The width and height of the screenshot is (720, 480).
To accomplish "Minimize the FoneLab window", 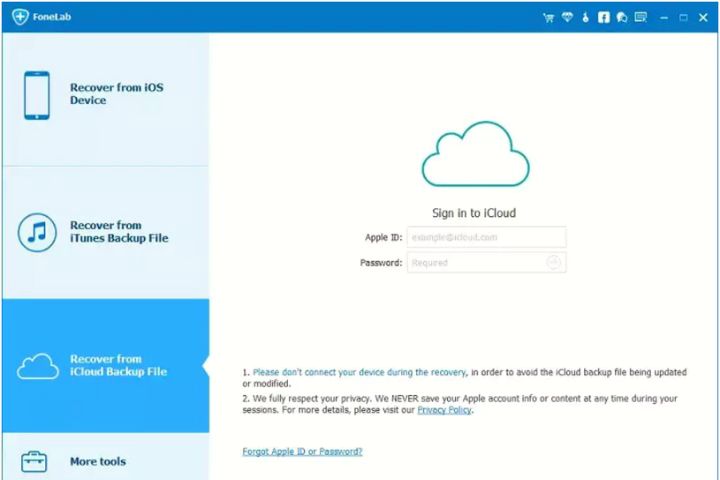I will pos(664,17).
